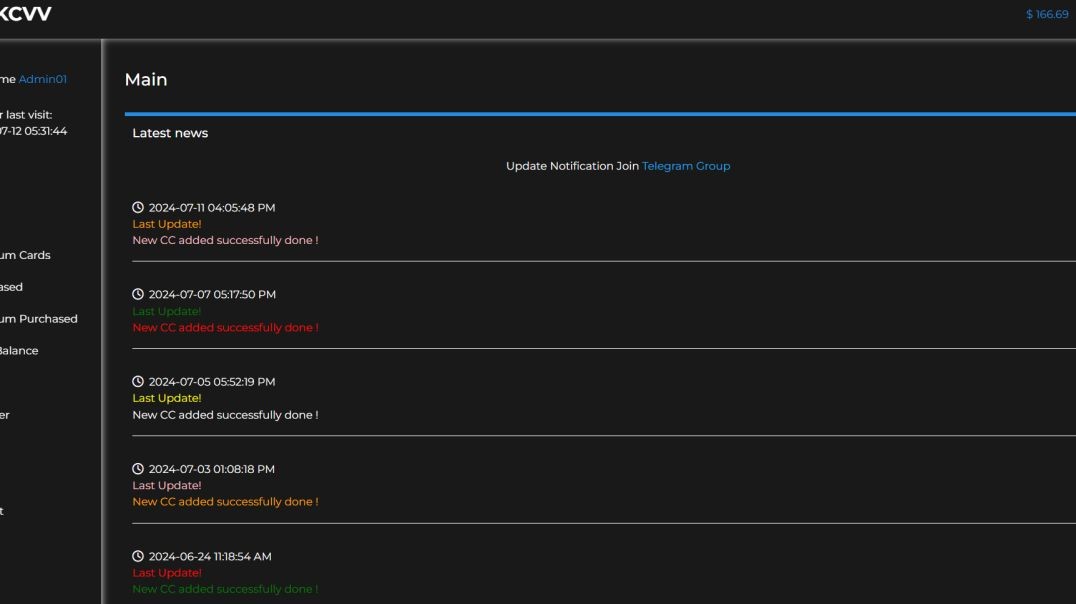The image size is (1076, 604).
Task: Open the Telegram Group link
Action: click(x=686, y=166)
